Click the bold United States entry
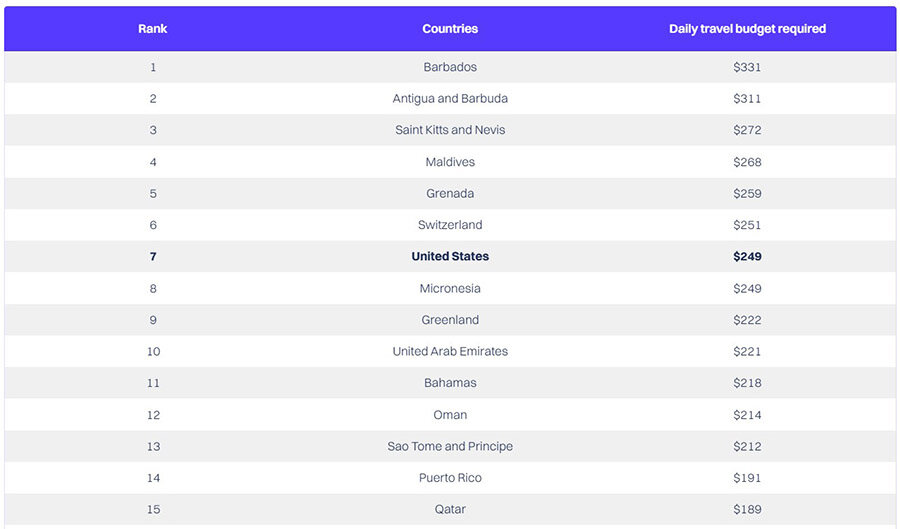This screenshot has width=900, height=529. click(x=450, y=256)
